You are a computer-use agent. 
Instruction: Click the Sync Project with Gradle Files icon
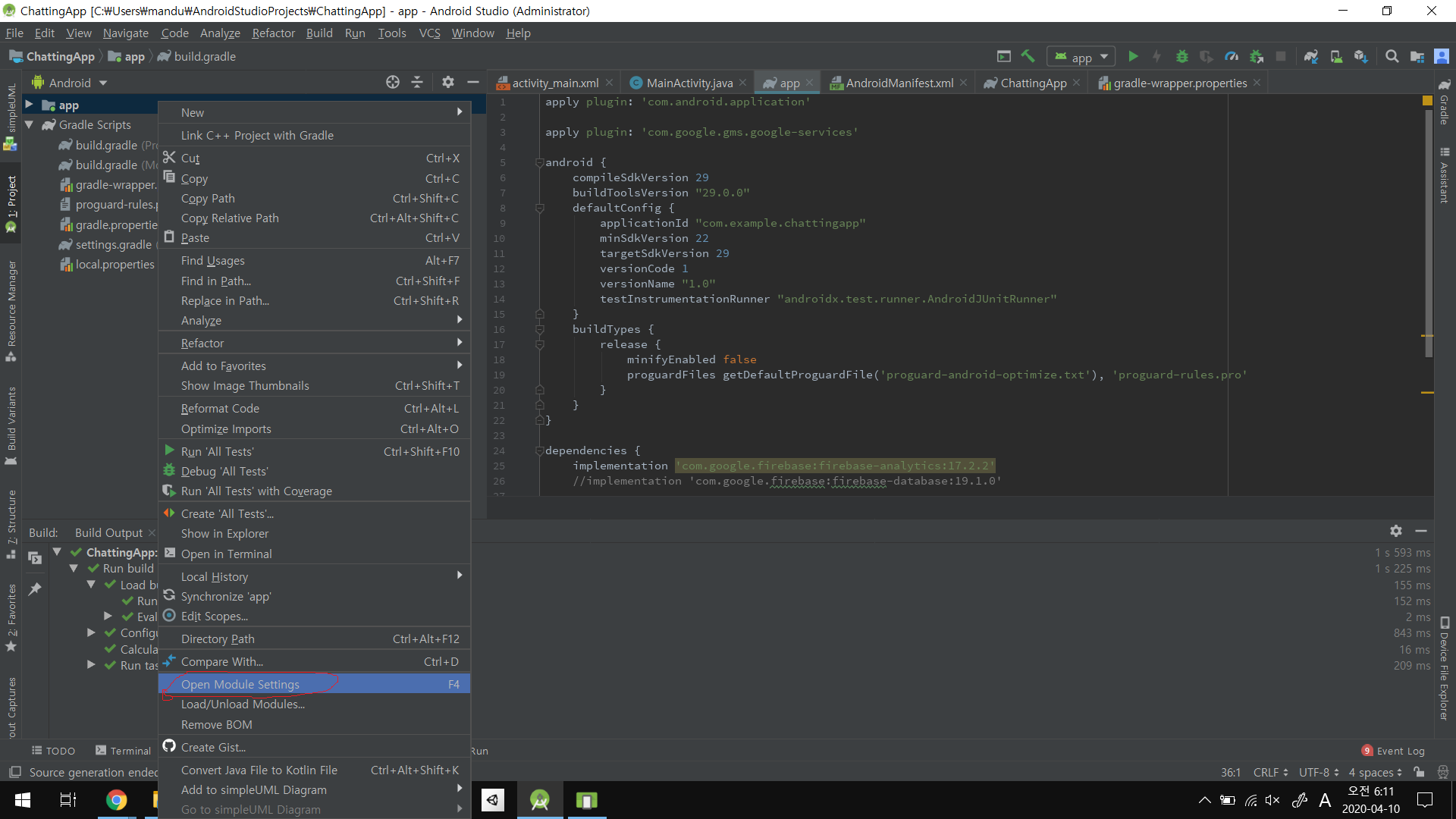(x=1311, y=56)
